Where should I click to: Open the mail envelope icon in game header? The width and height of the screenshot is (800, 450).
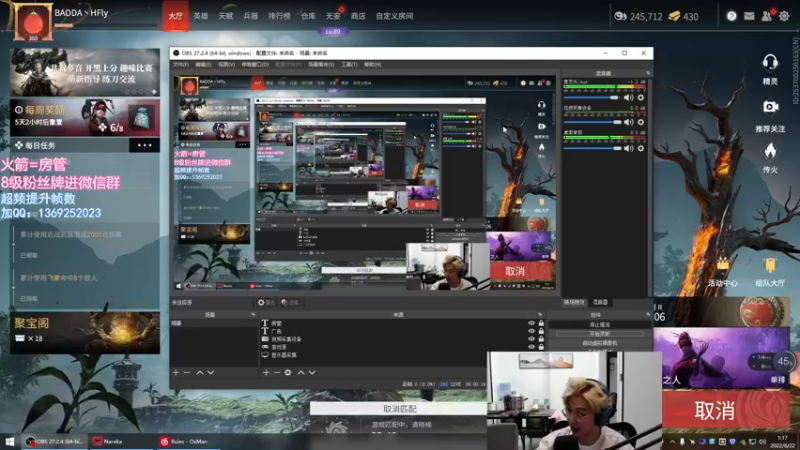click(749, 16)
